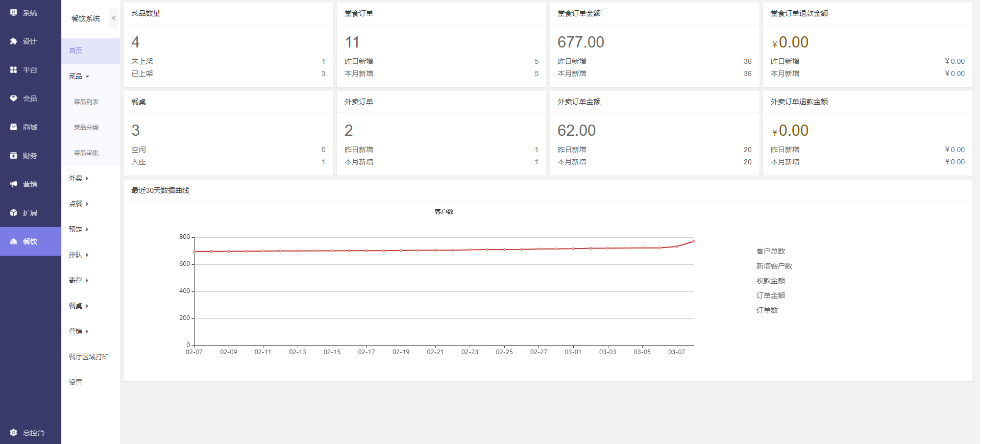
Task: Collapse the 菜品 submenu group
Action: pyautogui.click(x=79, y=75)
